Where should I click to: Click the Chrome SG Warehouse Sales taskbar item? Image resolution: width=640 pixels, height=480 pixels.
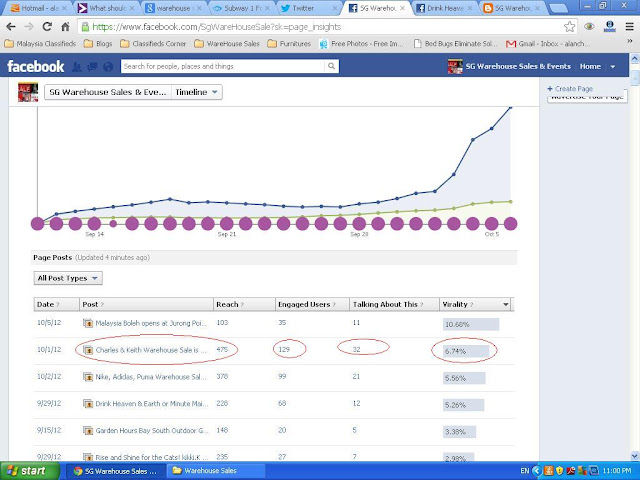point(116,471)
